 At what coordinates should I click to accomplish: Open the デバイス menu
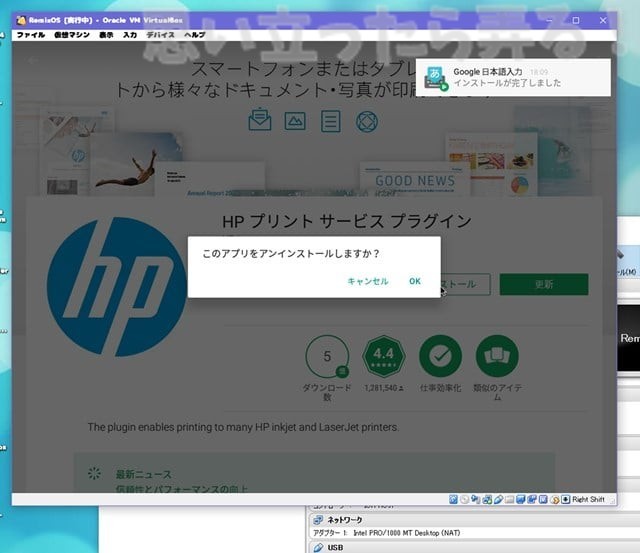pyautogui.click(x=160, y=35)
